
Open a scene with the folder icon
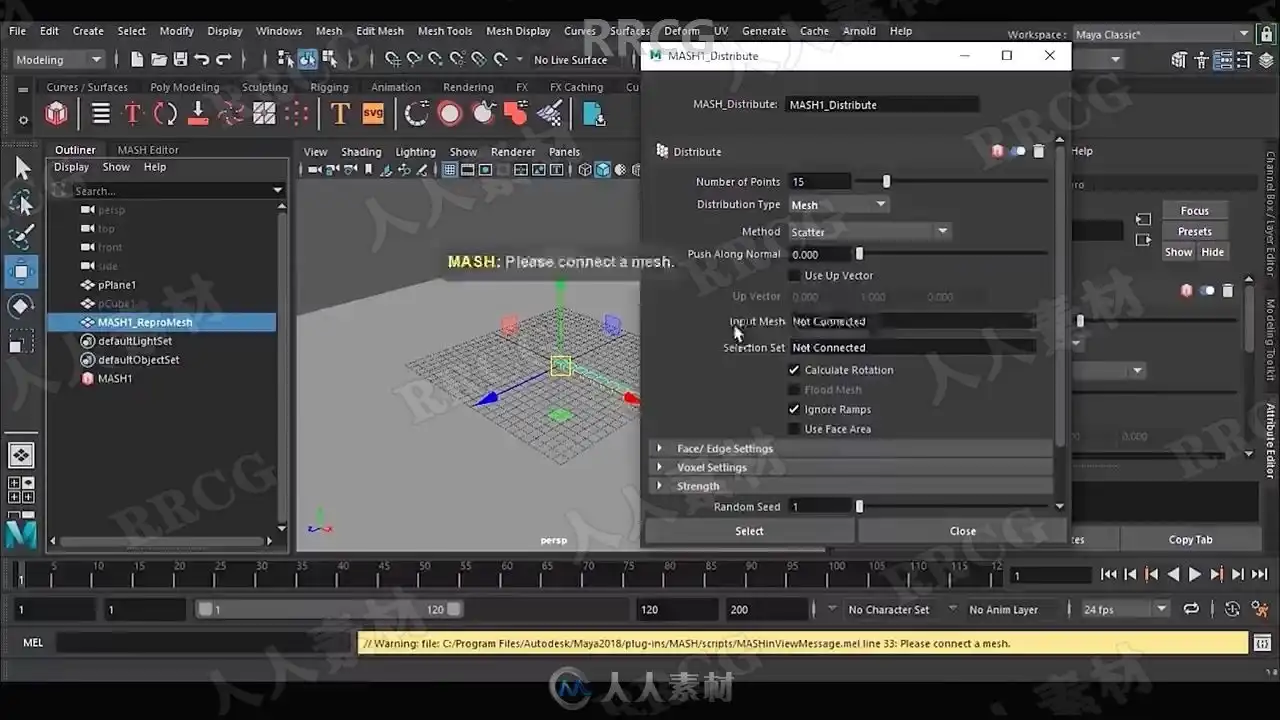tap(159, 60)
